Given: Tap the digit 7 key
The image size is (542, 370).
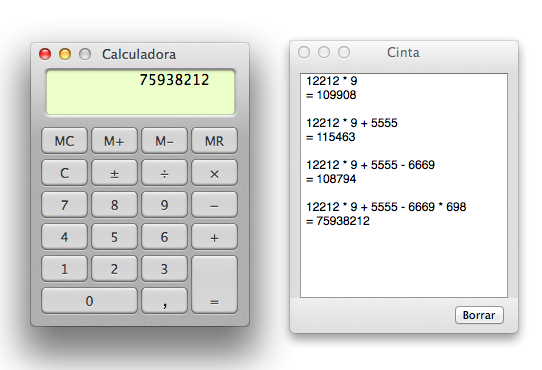Looking at the screenshot, I should [x=64, y=205].
